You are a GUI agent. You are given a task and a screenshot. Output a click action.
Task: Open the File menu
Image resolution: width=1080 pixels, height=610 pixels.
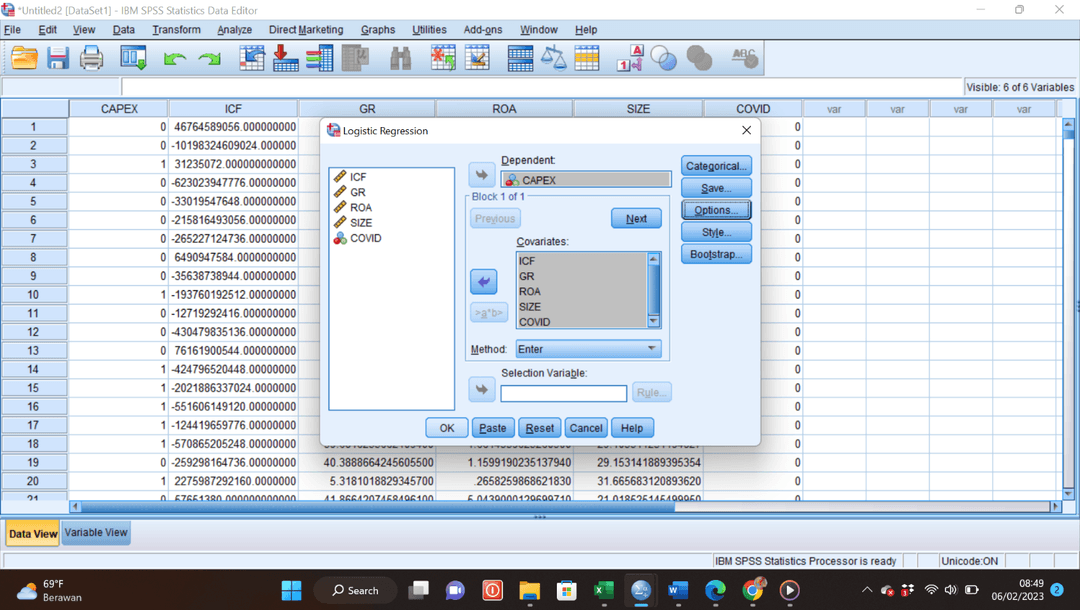[12, 30]
